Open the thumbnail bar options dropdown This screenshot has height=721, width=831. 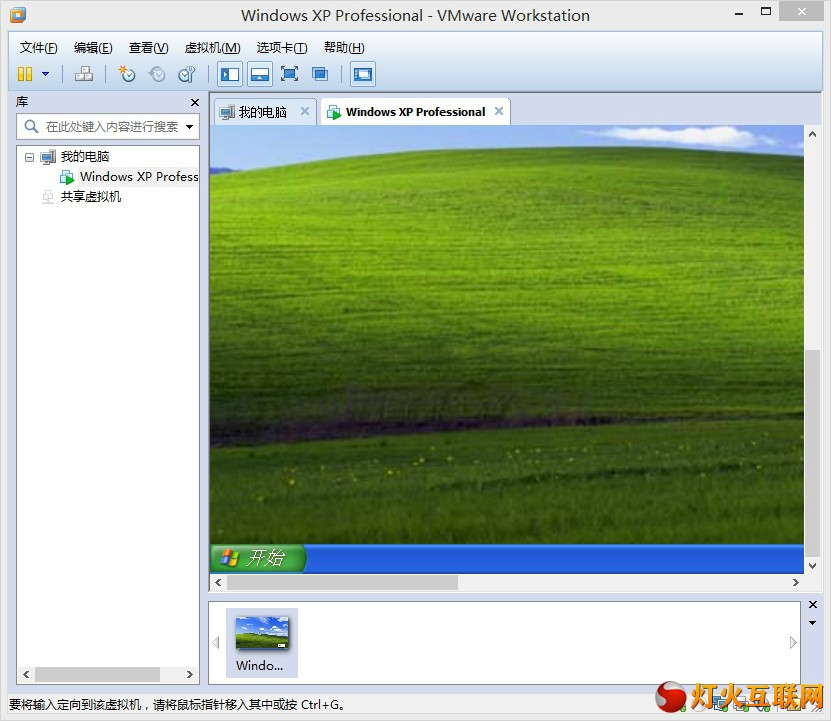coord(812,623)
